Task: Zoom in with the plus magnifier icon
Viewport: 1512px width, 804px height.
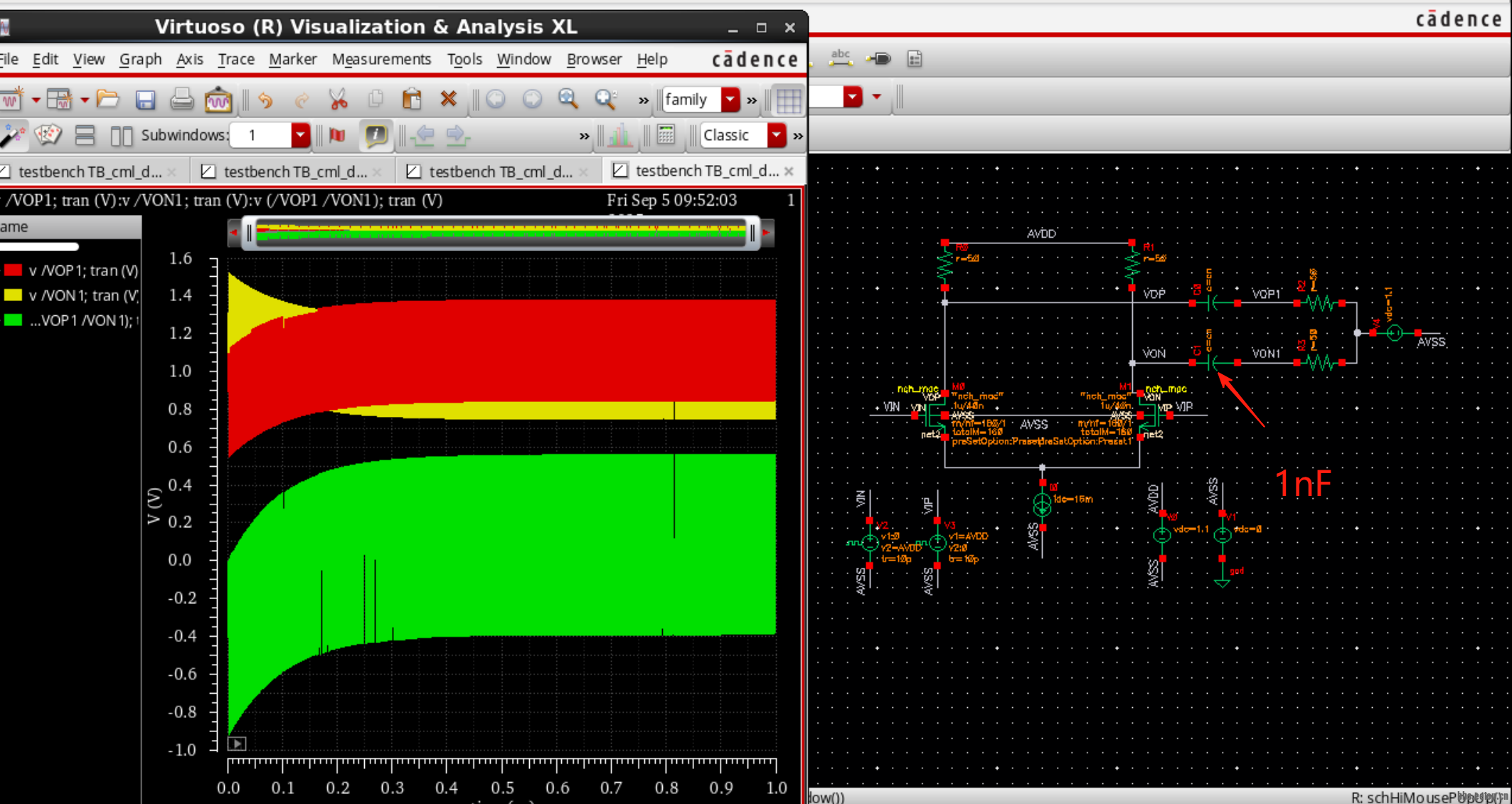Action: point(605,99)
